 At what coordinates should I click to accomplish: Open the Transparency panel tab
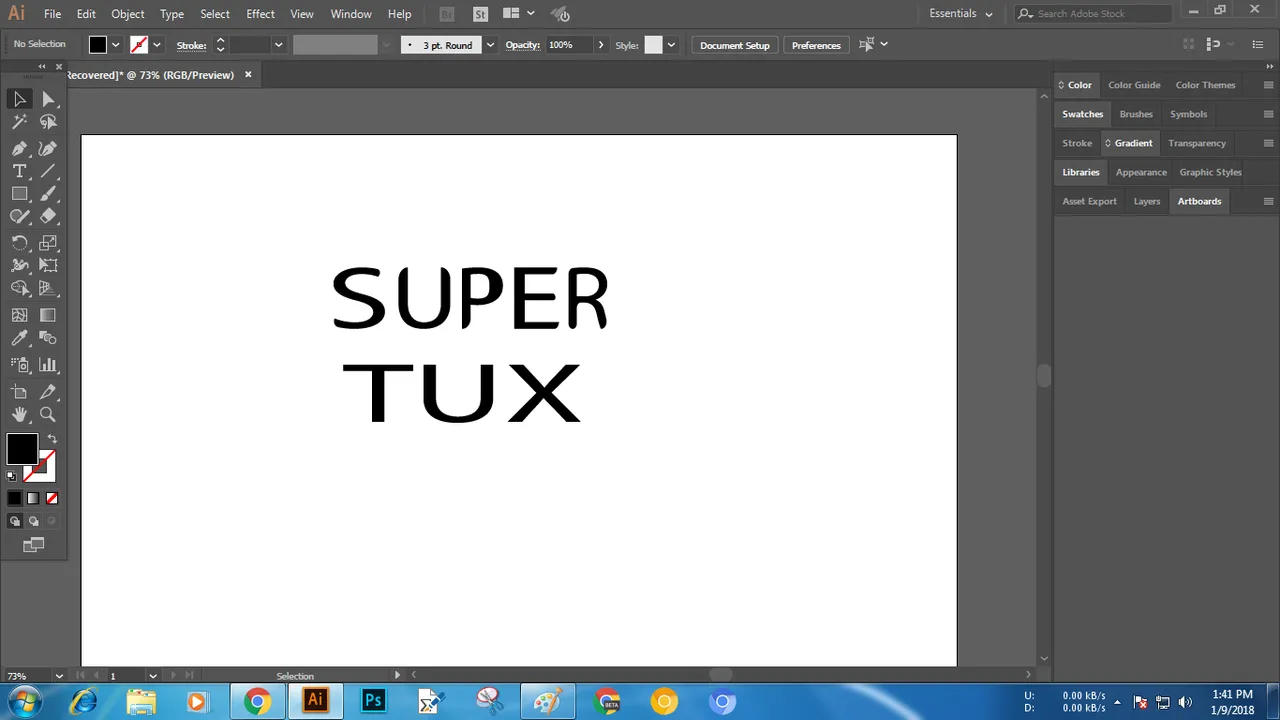1196,143
